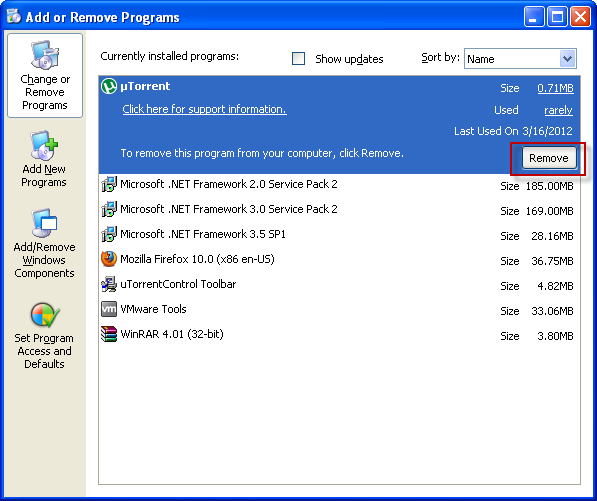The height and width of the screenshot is (501, 597).
Task: Remove the µTorrent program
Action: tap(549, 158)
